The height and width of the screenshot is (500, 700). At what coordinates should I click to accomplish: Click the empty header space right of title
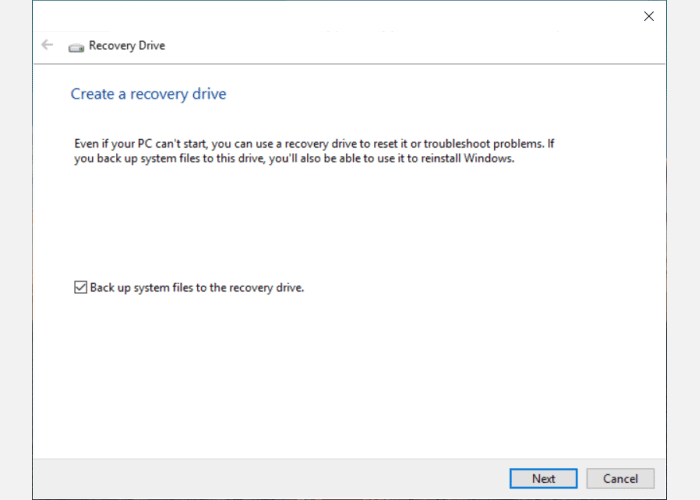(400, 46)
